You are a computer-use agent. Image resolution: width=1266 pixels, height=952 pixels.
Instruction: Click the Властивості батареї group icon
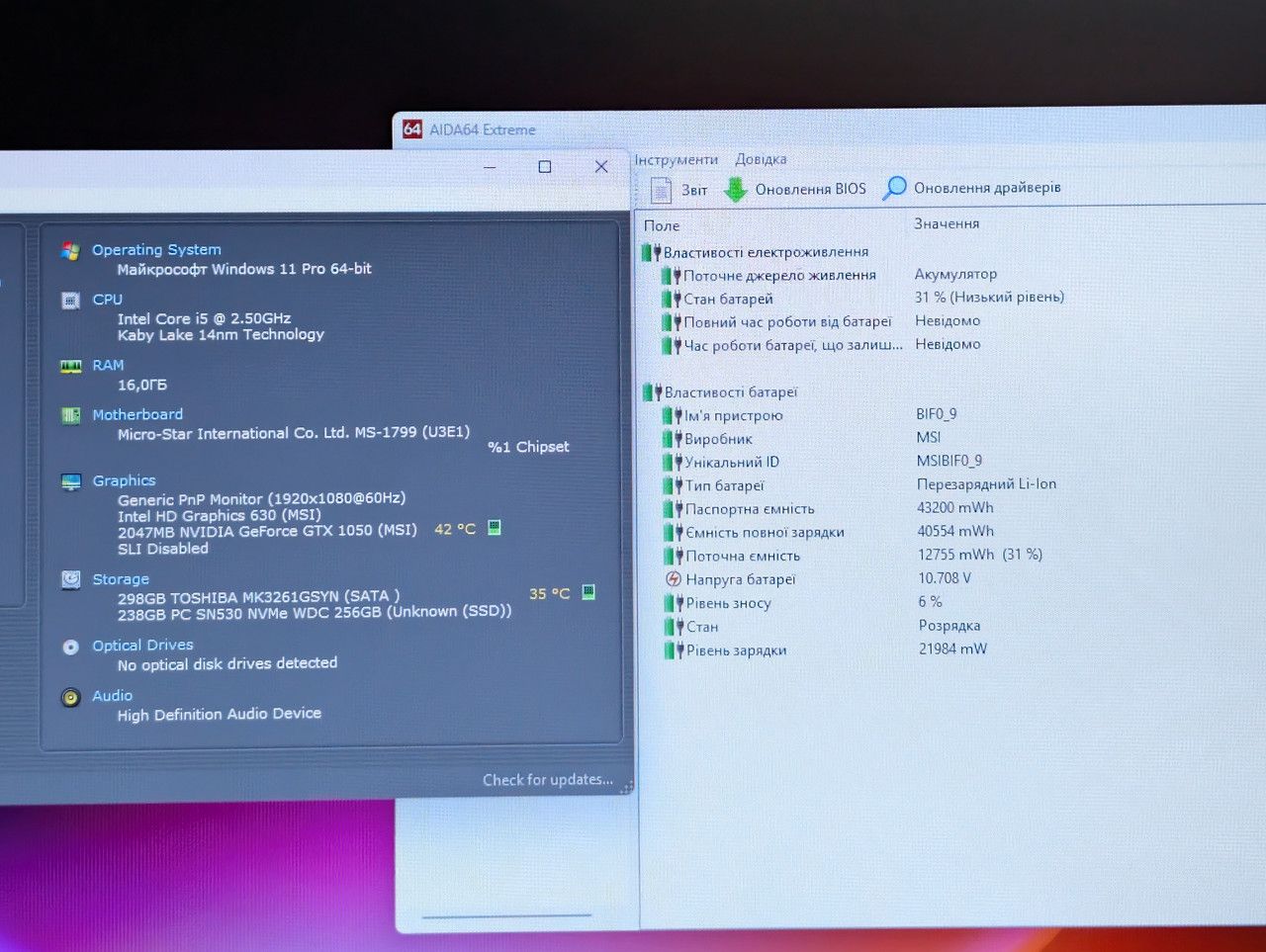coord(653,392)
